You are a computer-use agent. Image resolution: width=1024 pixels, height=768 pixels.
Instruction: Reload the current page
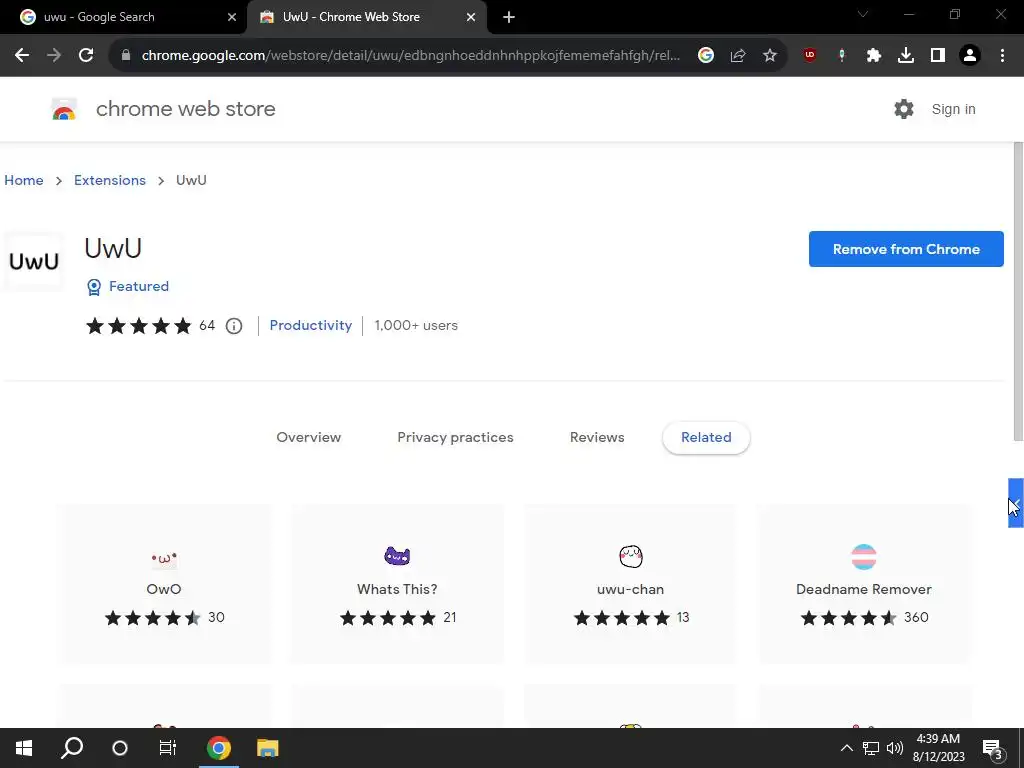[x=86, y=56]
